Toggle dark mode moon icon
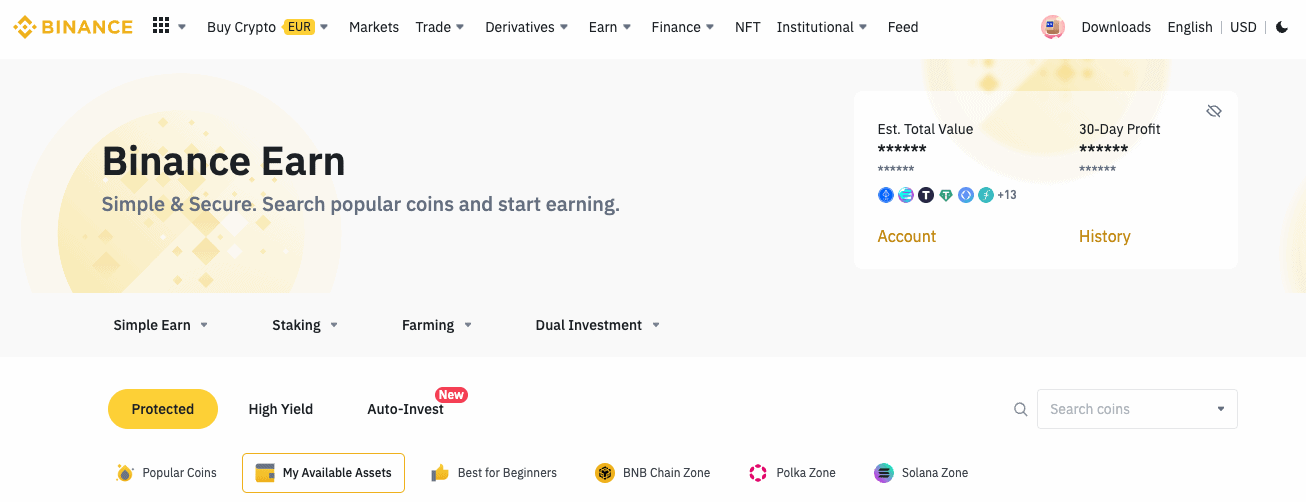This screenshot has height=502, width=1306. (x=1282, y=27)
